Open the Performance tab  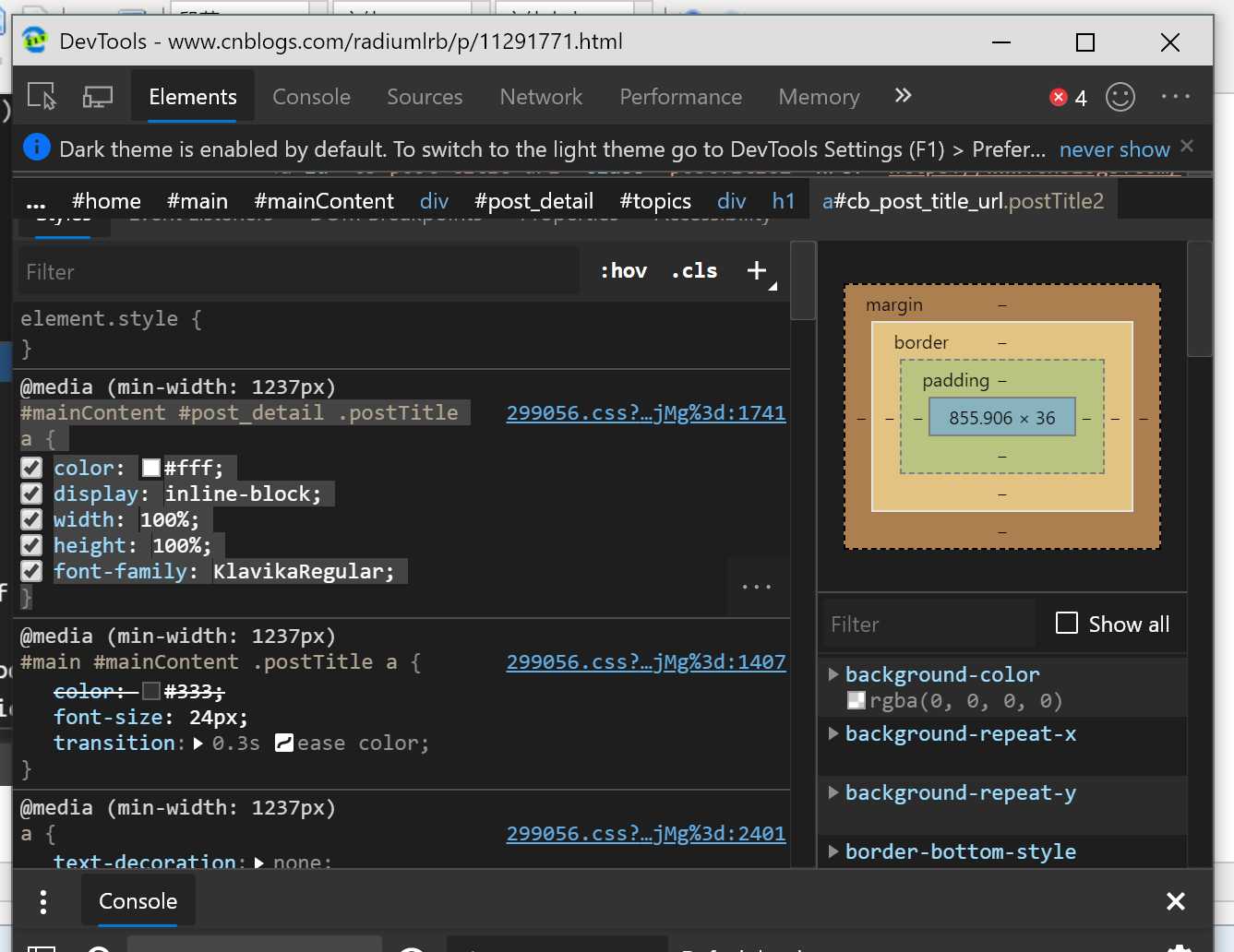[681, 97]
